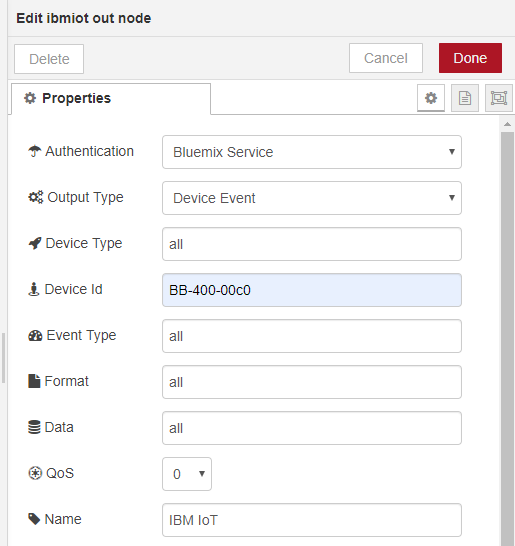The width and height of the screenshot is (515, 546).
Task: Open the Authentication dropdown
Action: pos(312,152)
